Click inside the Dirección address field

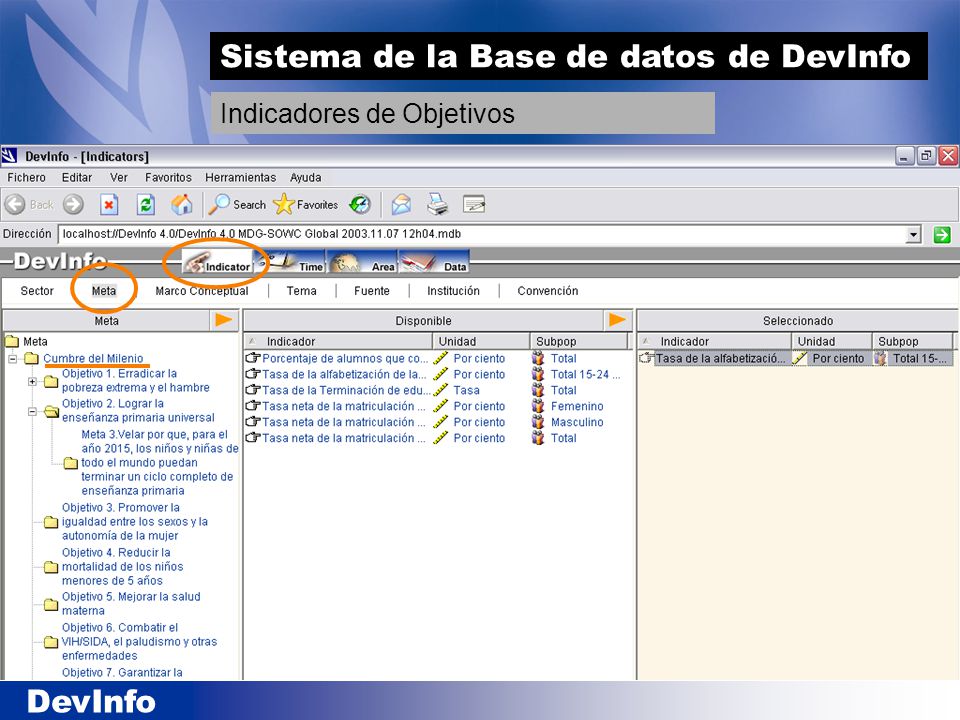point(482,234)
